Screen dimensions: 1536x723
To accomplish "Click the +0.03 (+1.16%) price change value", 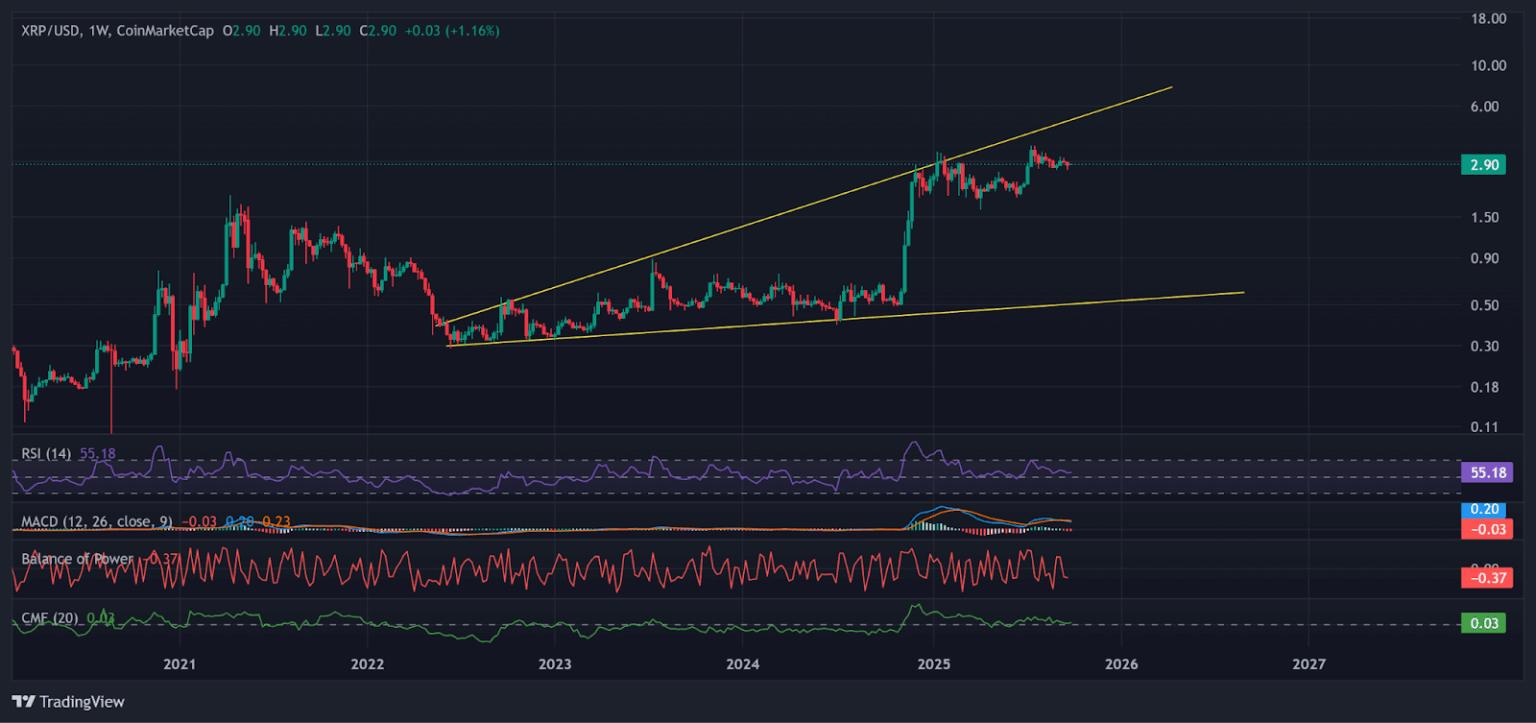I will pos(451,31).
